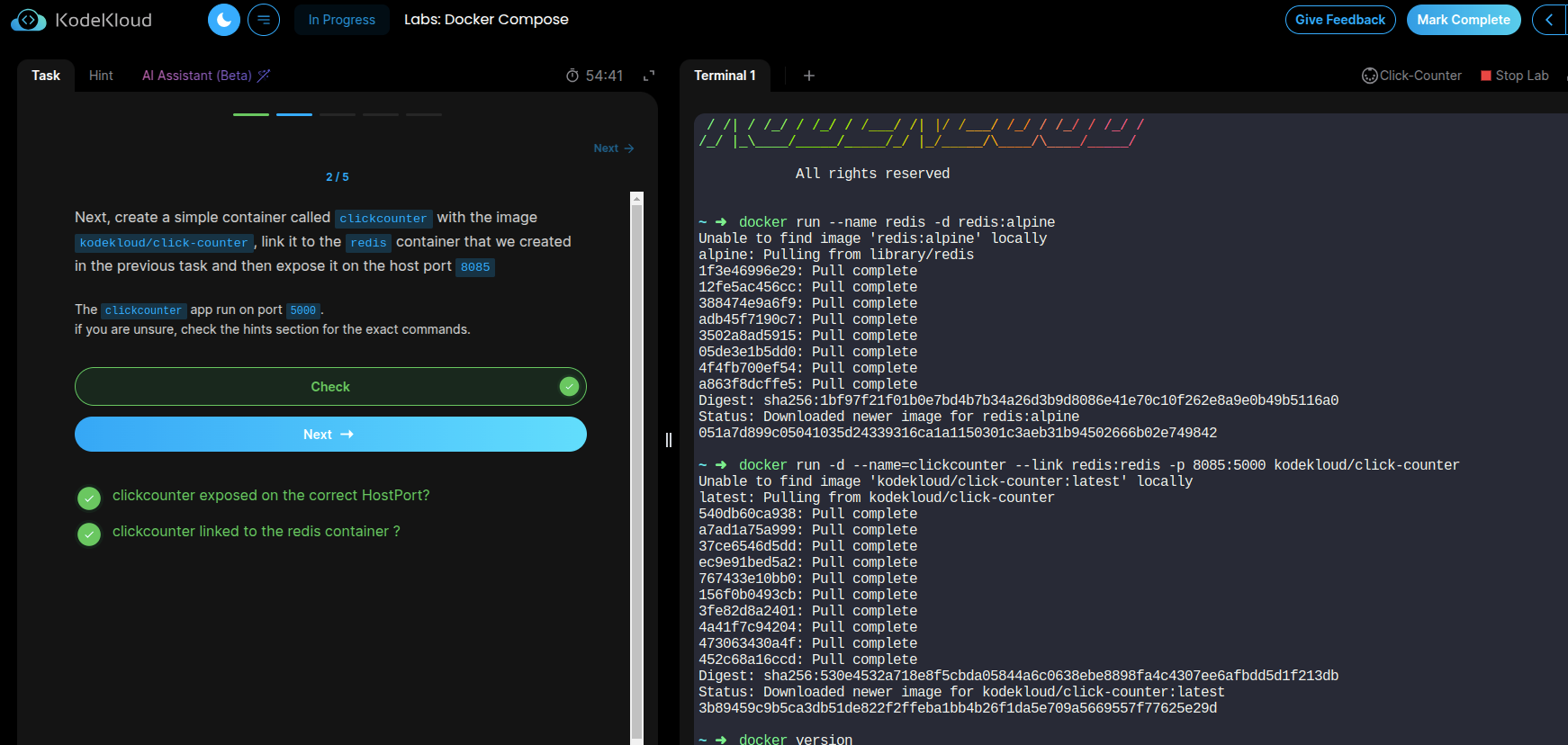Screen dimensions: 1568x745
Task: Click the 'Labs: Docker Compose' title
Action: [486, 20]
